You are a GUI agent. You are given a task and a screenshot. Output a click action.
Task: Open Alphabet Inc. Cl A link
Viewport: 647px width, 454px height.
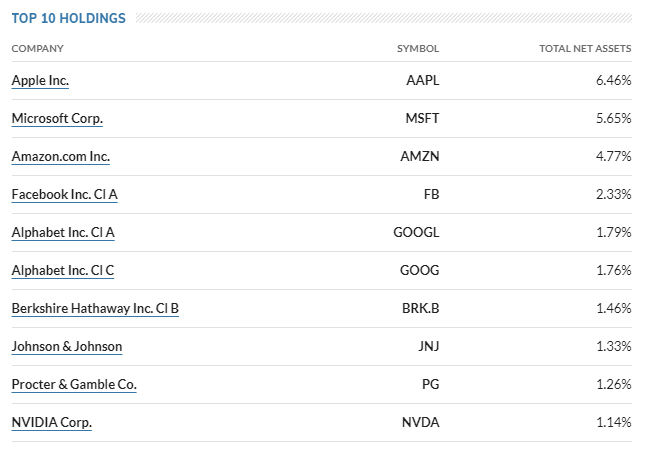click(63, 232)
